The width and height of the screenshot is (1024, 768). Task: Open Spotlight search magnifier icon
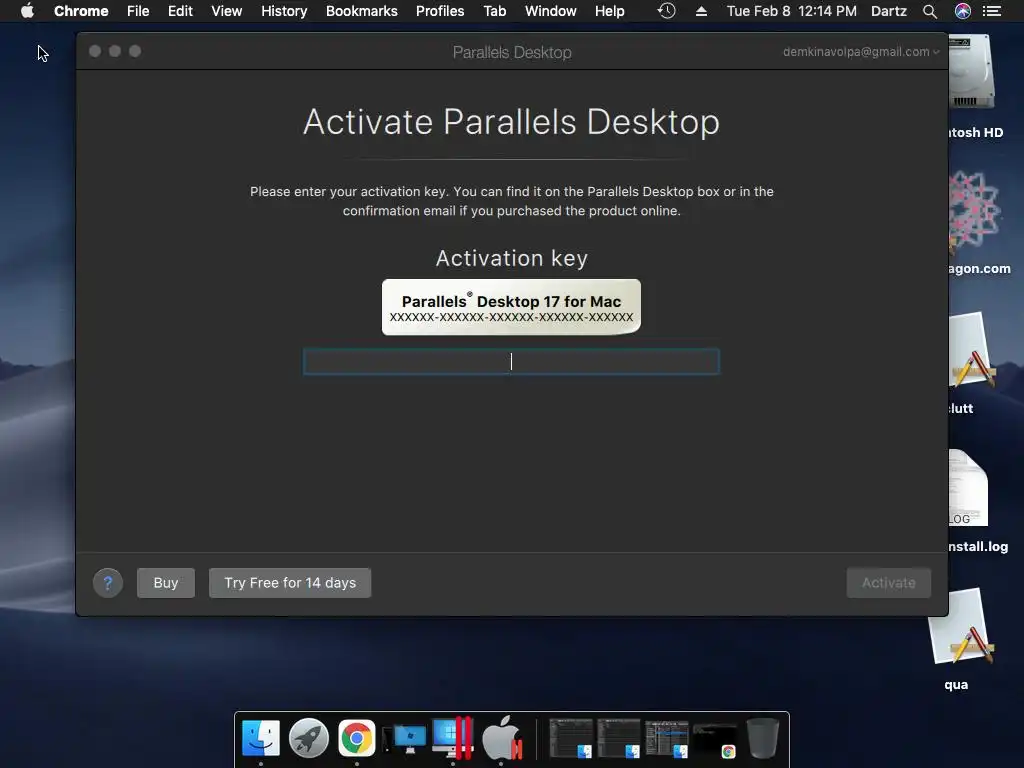pyautogui.click(x=930, y=11)
